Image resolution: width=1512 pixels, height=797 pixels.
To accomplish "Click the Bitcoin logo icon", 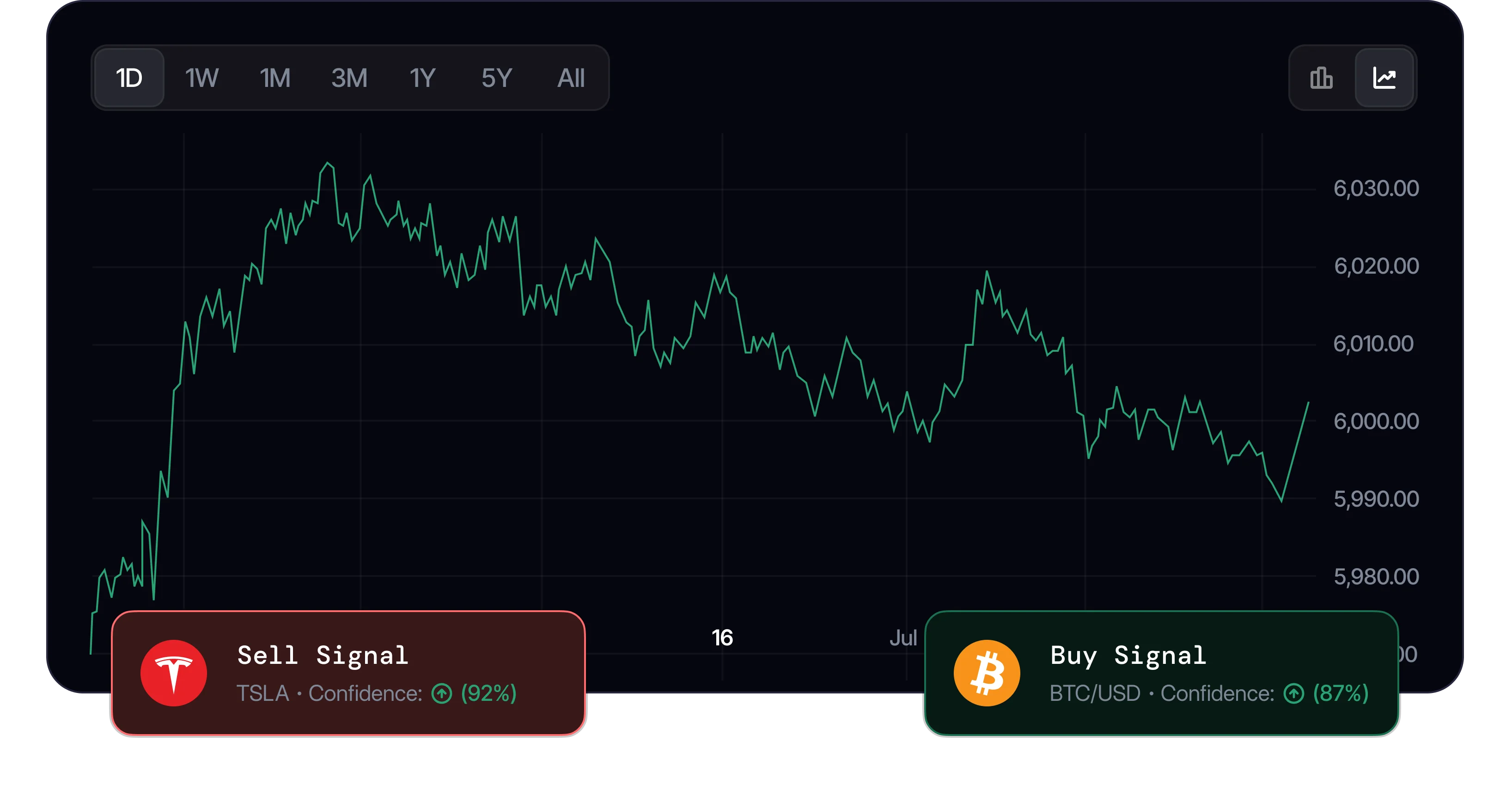I will (x=987, y=673).
